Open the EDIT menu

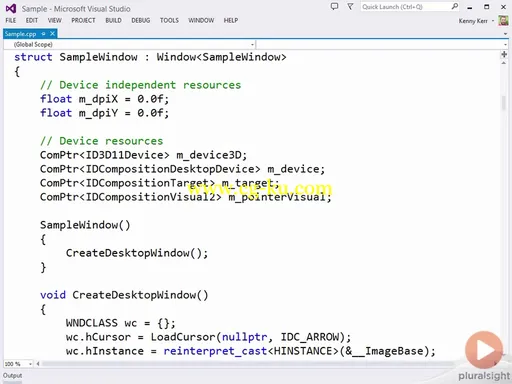[32, 21]
